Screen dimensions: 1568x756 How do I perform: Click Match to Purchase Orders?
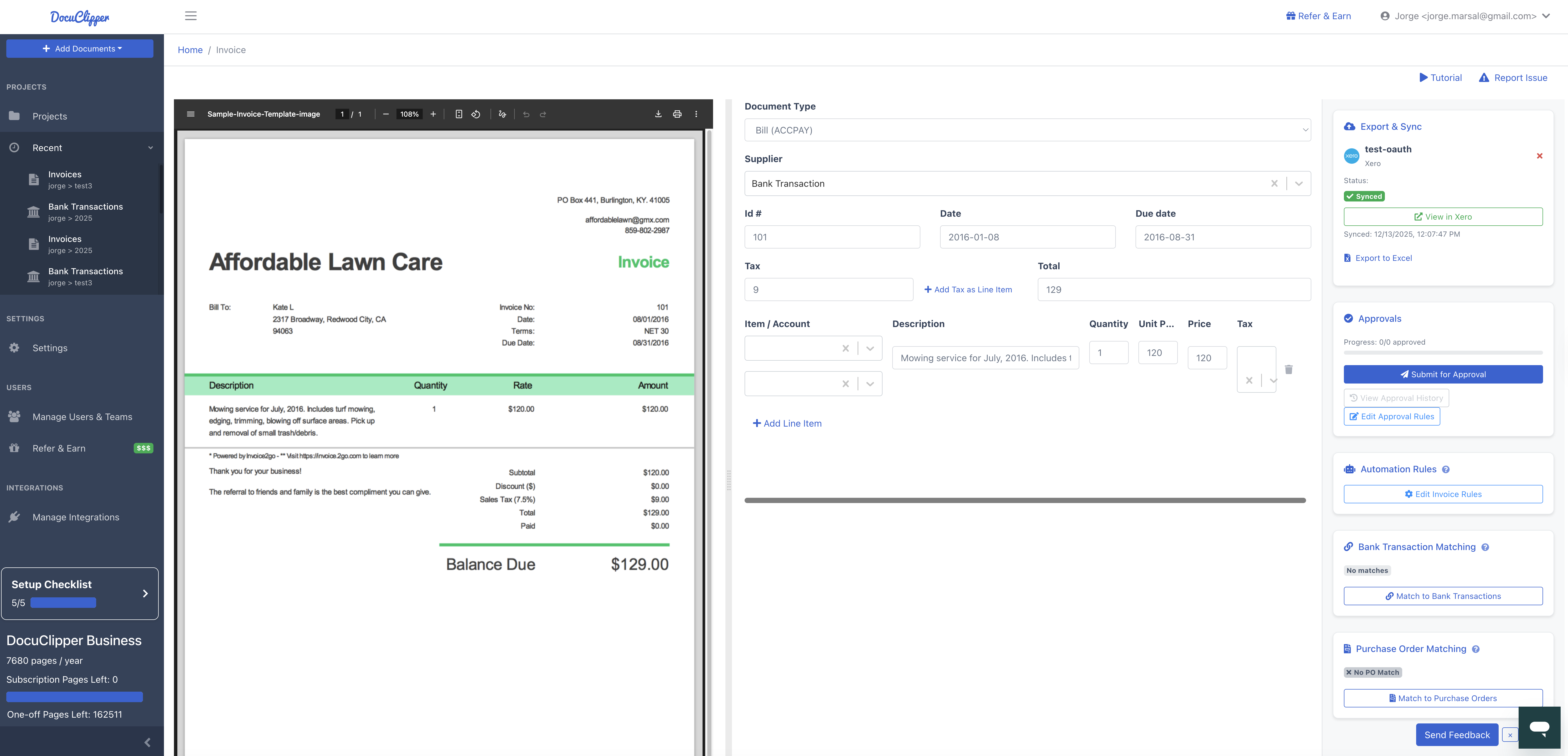(1443, 699)
